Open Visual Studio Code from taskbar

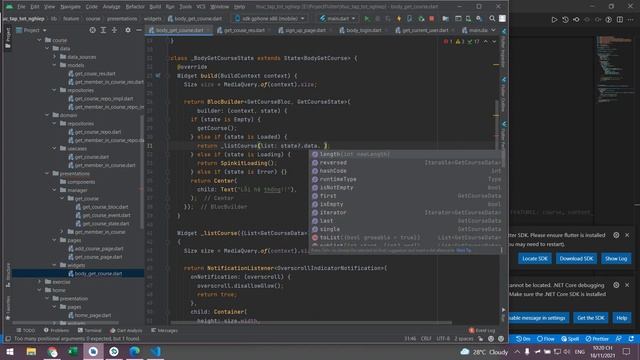[156, 351]
